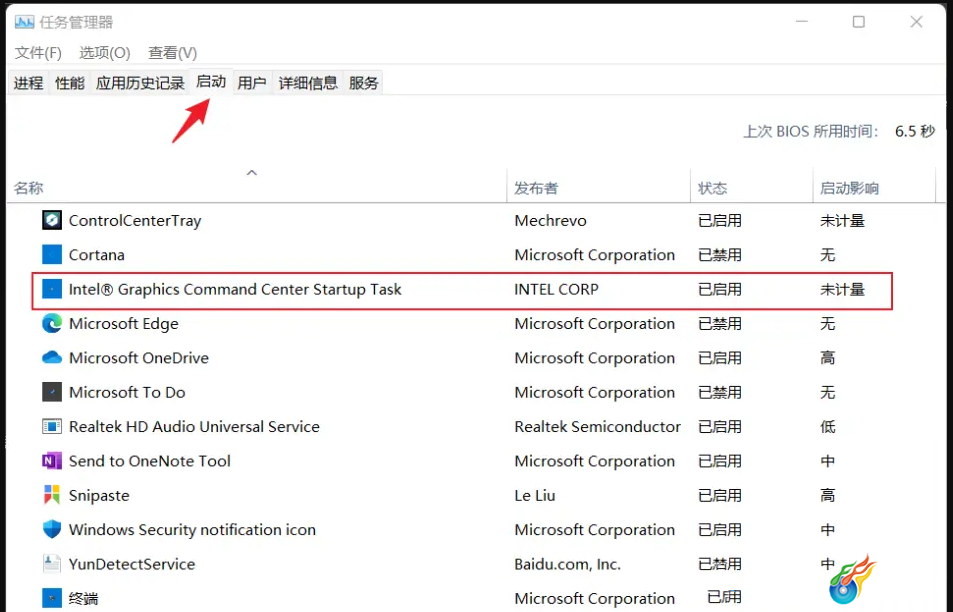Screen dimensions: 953x612
Task: Click the 已禁用 status for Microsoft To Do
Action: coord(720,393)
